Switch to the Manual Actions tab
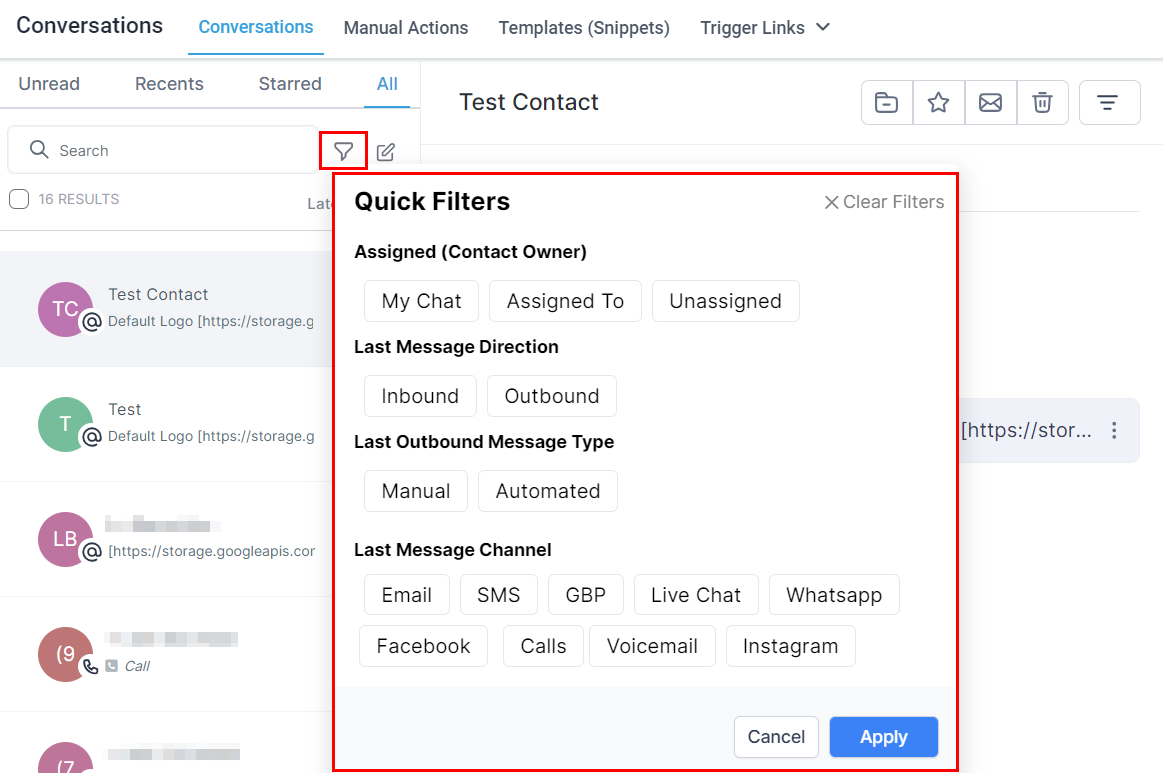Screen dimensions: 1163x773 coord(406,28)
